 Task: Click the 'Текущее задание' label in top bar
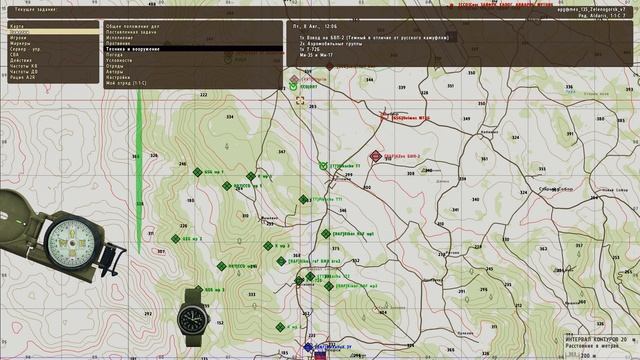point(36,9)
